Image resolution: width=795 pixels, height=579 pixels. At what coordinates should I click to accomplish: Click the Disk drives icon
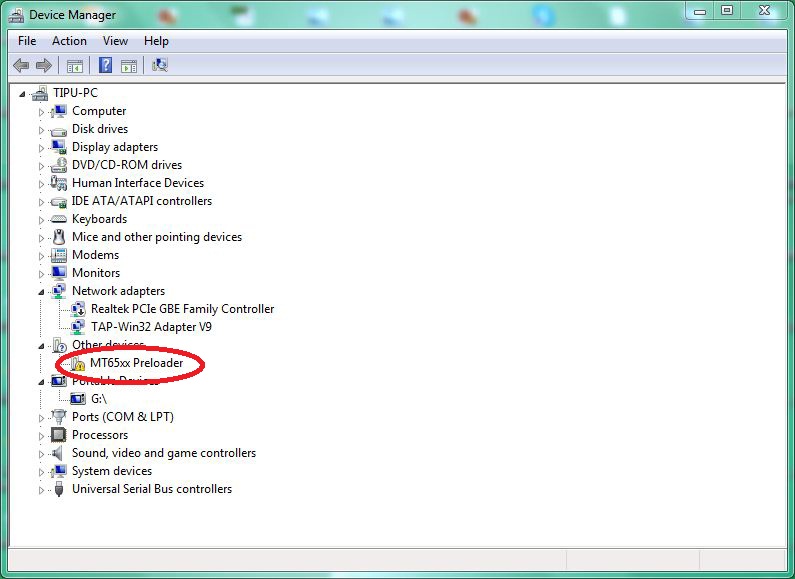point(59,130)
